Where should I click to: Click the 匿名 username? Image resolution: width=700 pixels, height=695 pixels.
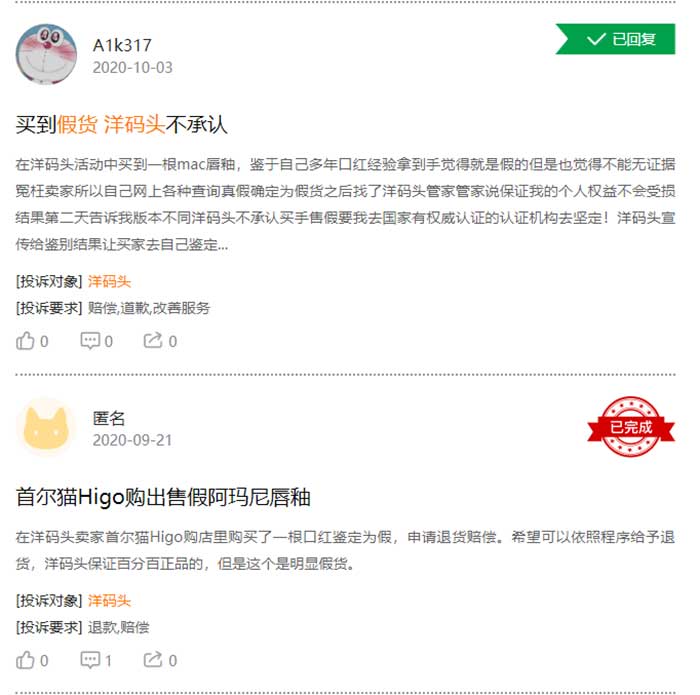pyautogui.click(x=109, y=418)
